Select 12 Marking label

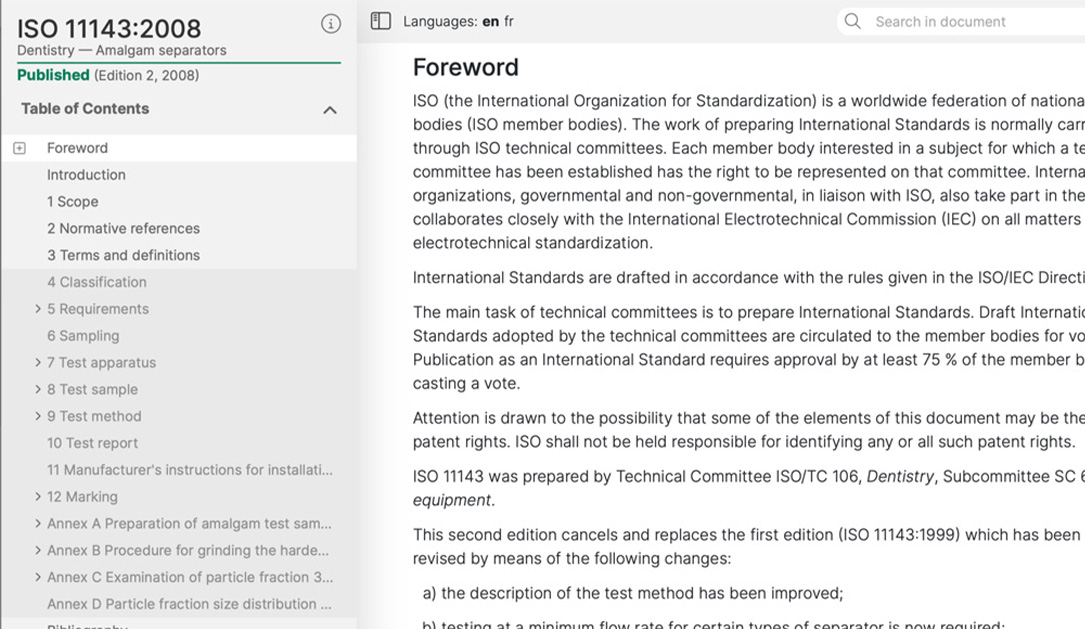82,497
